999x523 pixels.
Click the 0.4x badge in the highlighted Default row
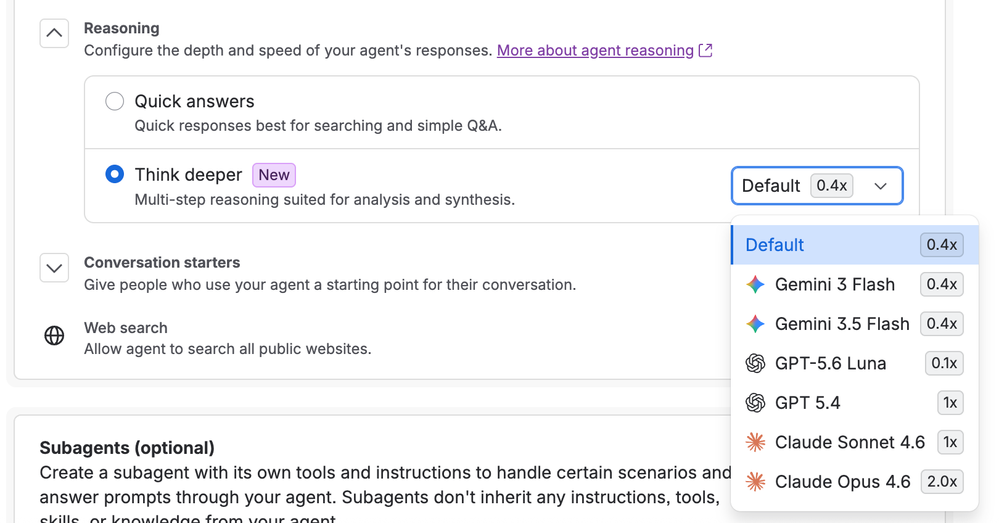pos(942,245)
